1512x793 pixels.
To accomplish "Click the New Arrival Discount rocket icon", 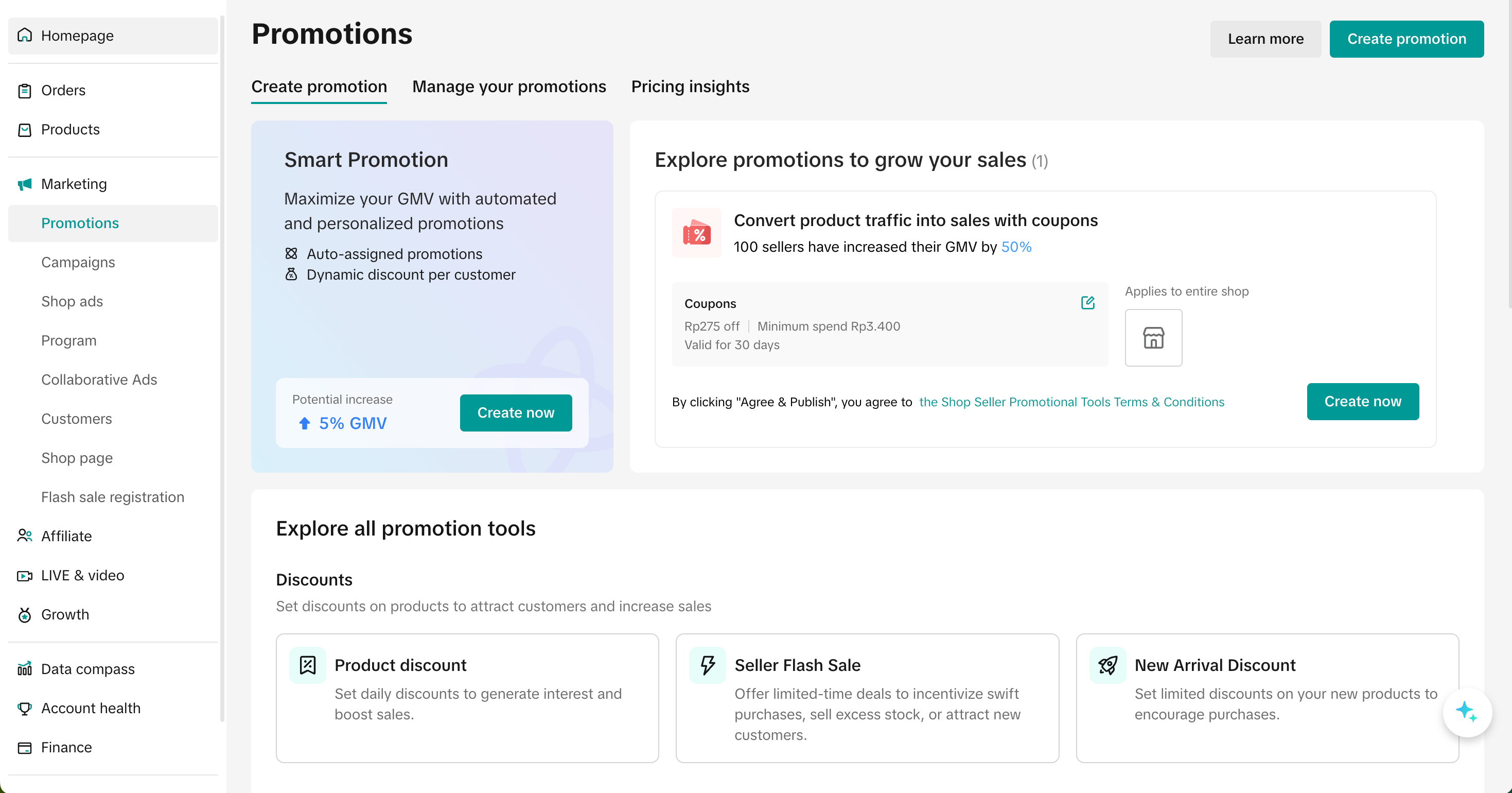I will (1107, 665).
